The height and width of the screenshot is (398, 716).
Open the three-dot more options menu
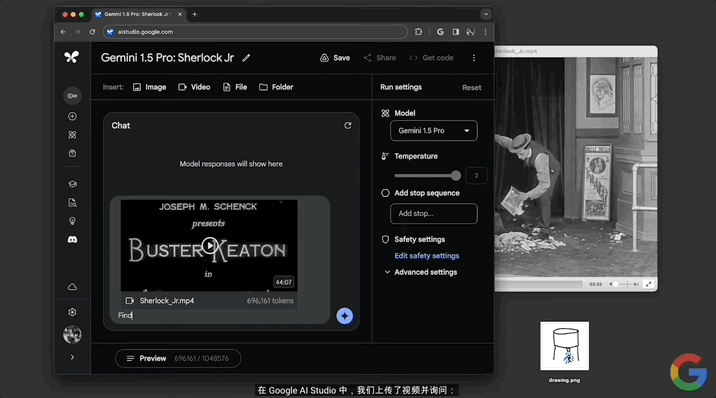[474, 58]
